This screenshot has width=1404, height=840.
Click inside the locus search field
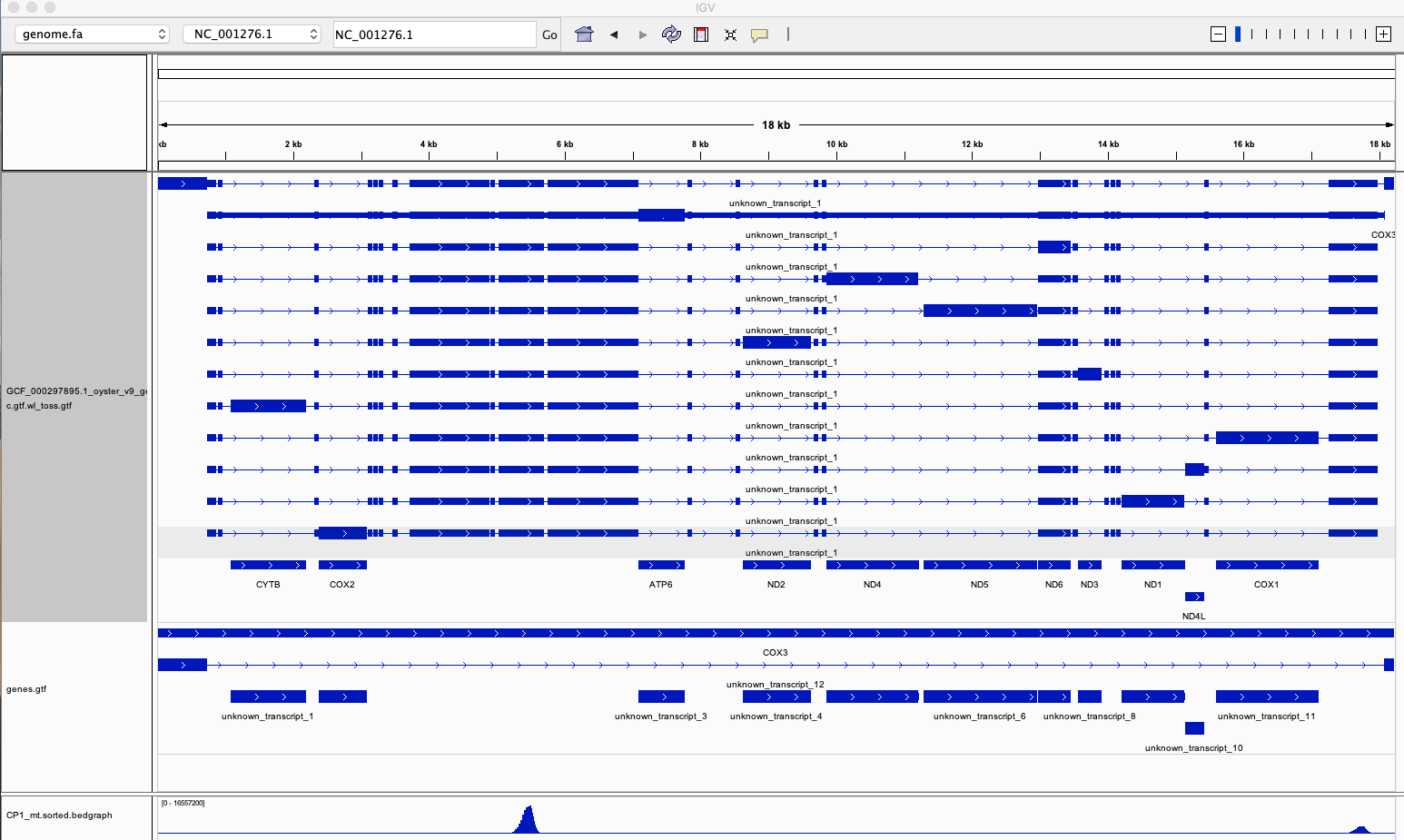pyautogui.click(x=434, y=34)
